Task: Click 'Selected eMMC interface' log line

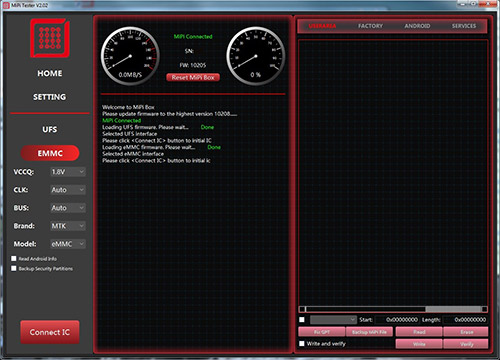Action: (133, 154)
